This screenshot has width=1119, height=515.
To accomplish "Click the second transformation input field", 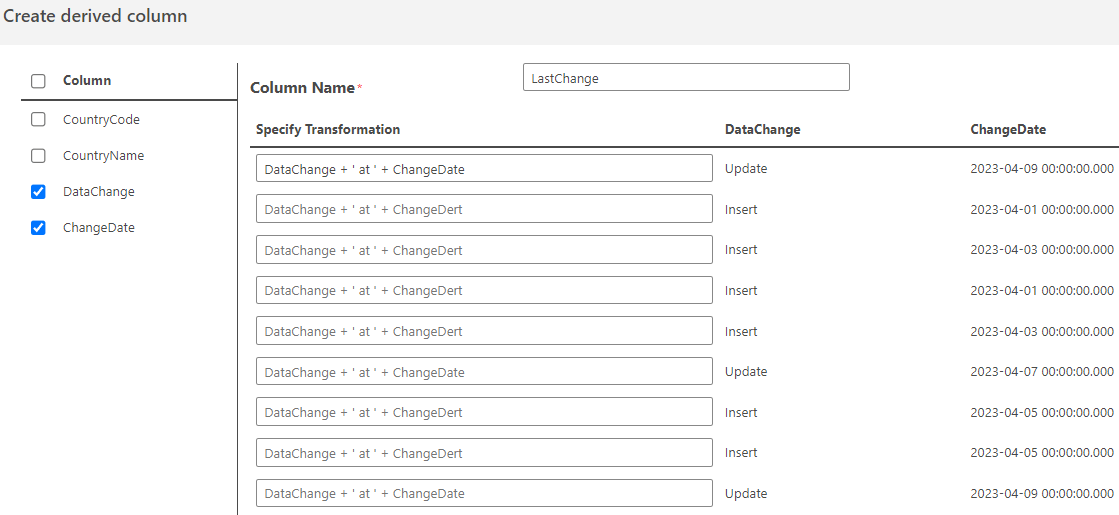I will 484,209.
